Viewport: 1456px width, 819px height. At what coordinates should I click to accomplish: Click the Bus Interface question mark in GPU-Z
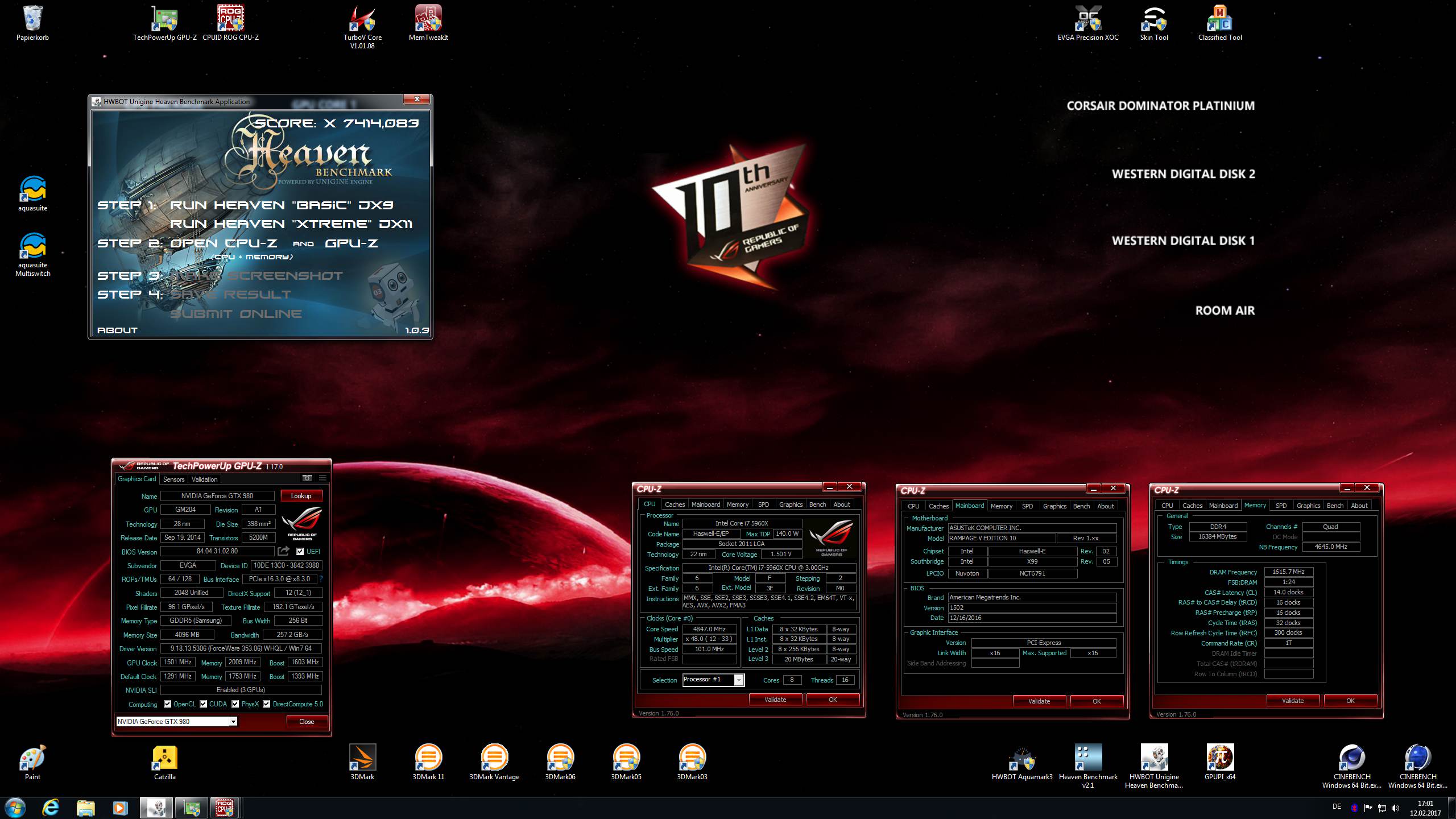point(321,579)
